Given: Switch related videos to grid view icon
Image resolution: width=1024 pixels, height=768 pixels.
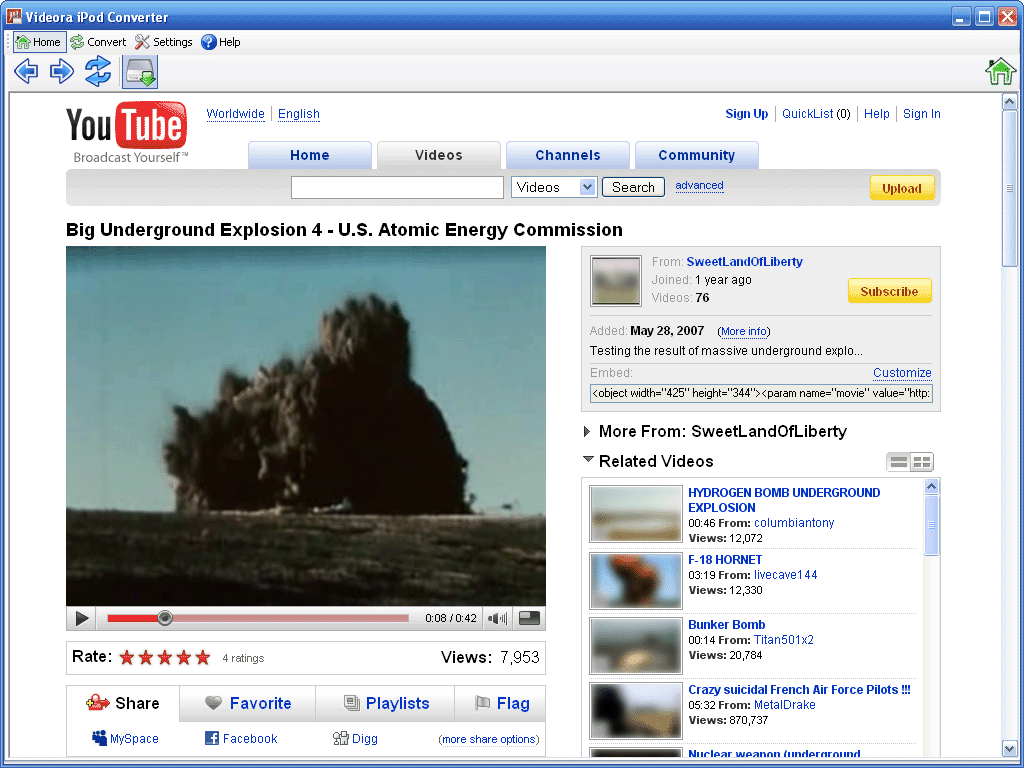Looking at the screenshot, I should [x=922, y=462].
